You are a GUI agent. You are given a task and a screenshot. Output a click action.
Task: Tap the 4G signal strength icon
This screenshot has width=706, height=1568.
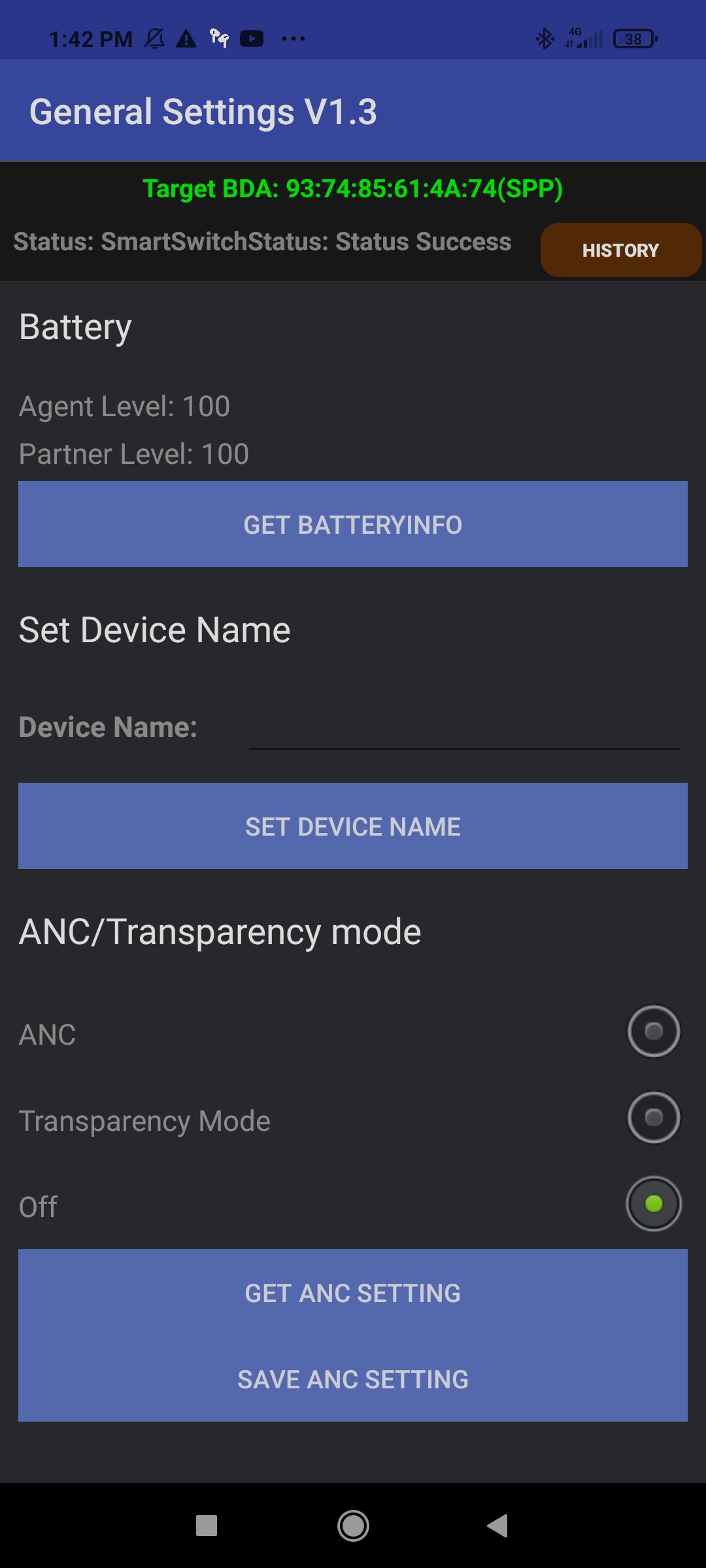[x=584, y=39]
